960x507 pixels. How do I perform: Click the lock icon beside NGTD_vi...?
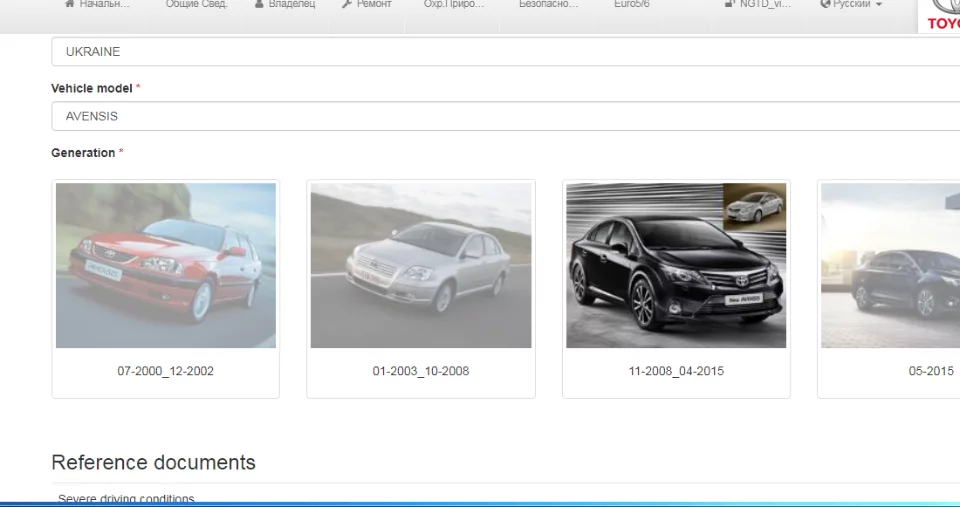coord(729,4)
